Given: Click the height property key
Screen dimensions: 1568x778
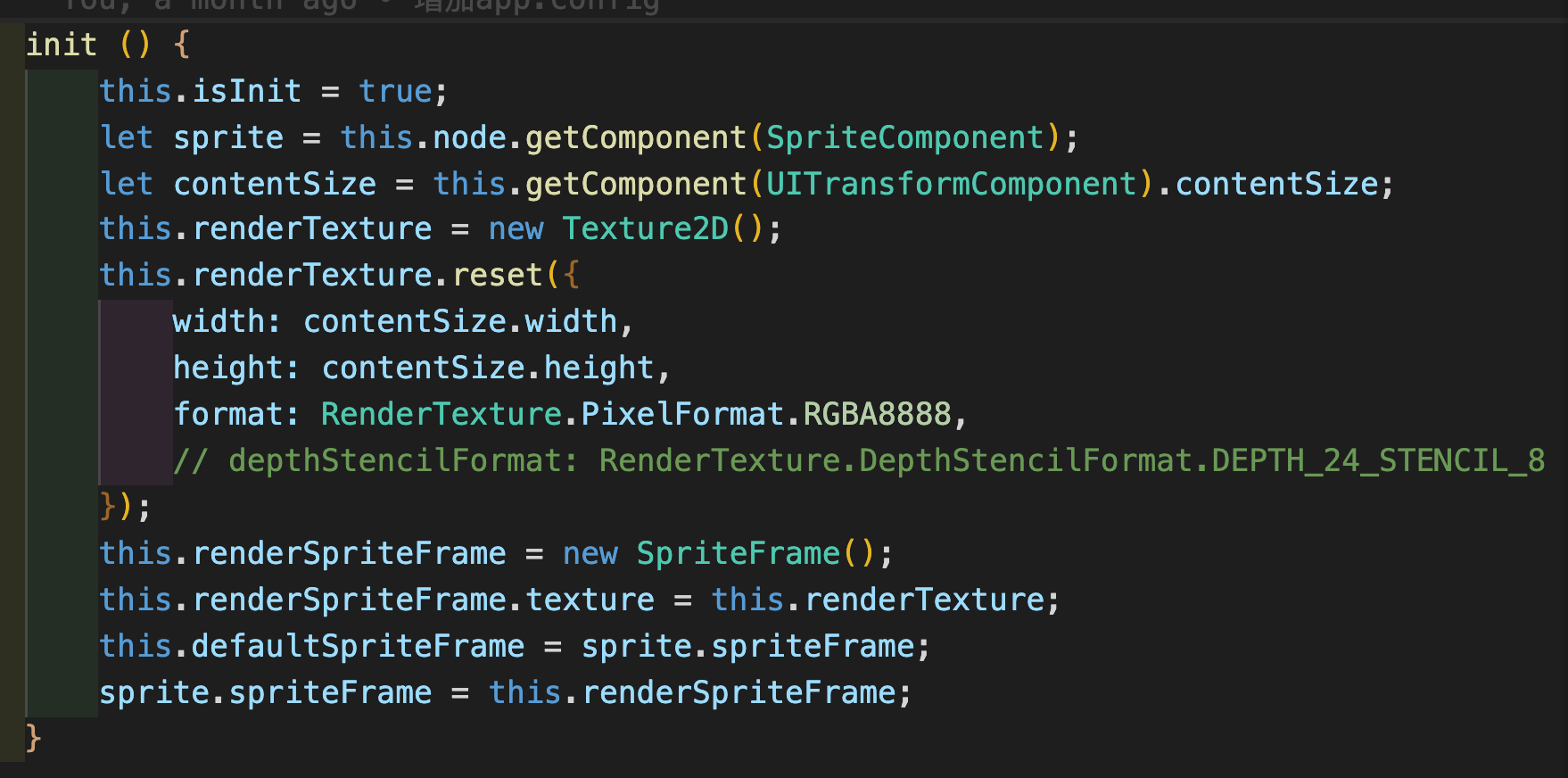Looking at the screenshot, I should click(x=228, y=368).
